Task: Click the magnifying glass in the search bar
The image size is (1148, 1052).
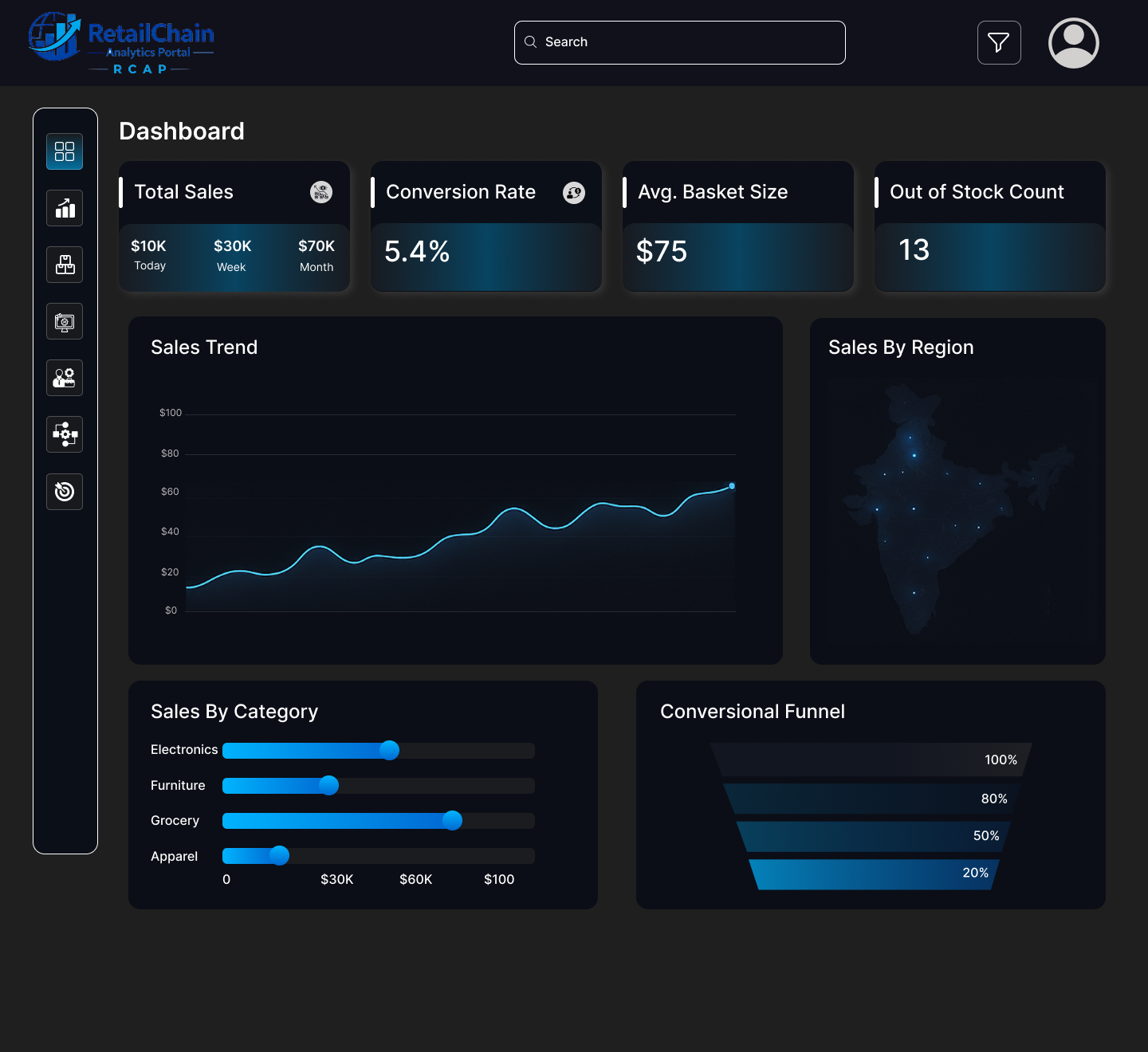Action: point(530,41)
